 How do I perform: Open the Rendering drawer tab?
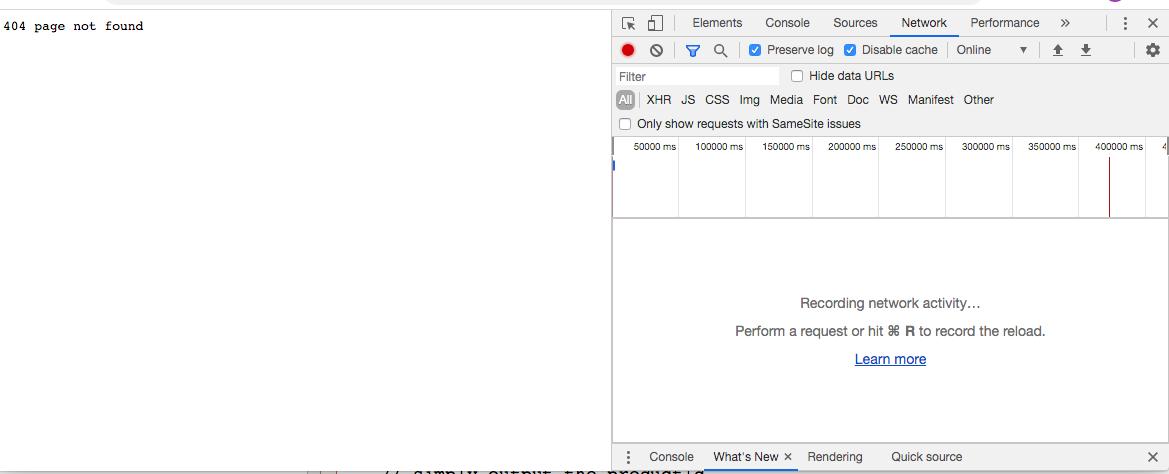pyautogui.click(x=834, y=457)
